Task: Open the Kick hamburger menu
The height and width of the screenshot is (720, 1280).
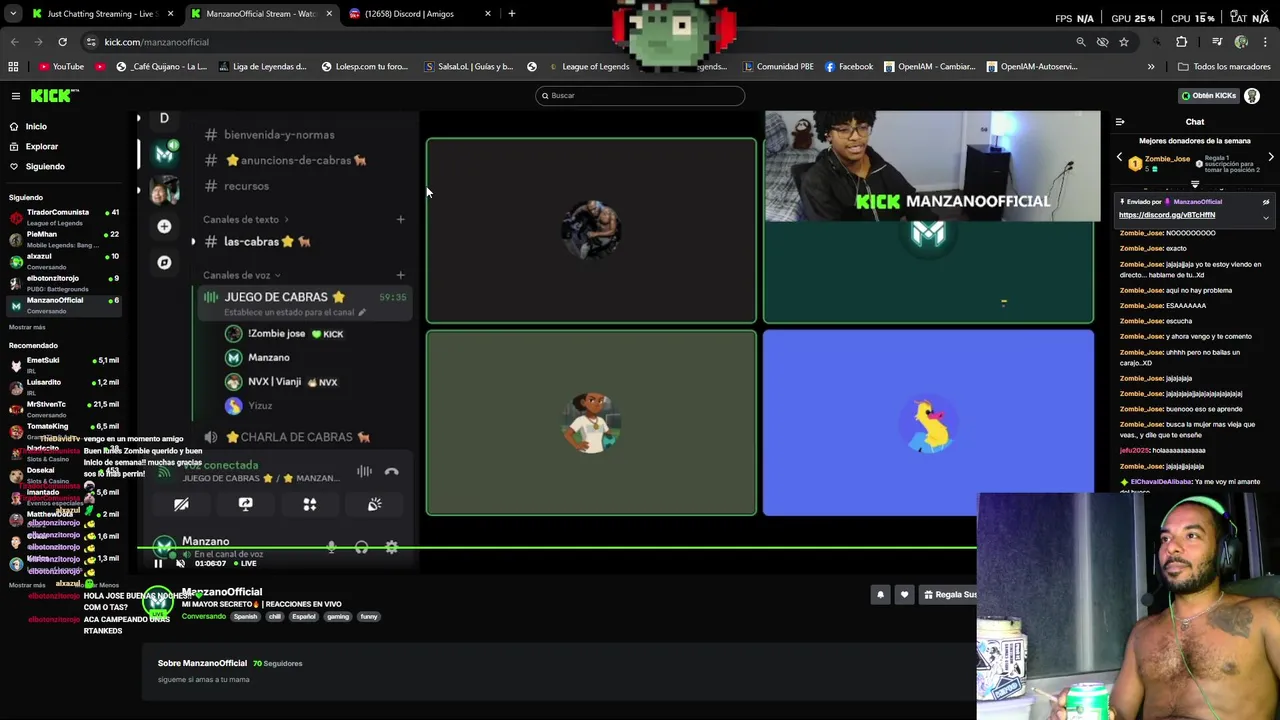Action: pos(16,96)
